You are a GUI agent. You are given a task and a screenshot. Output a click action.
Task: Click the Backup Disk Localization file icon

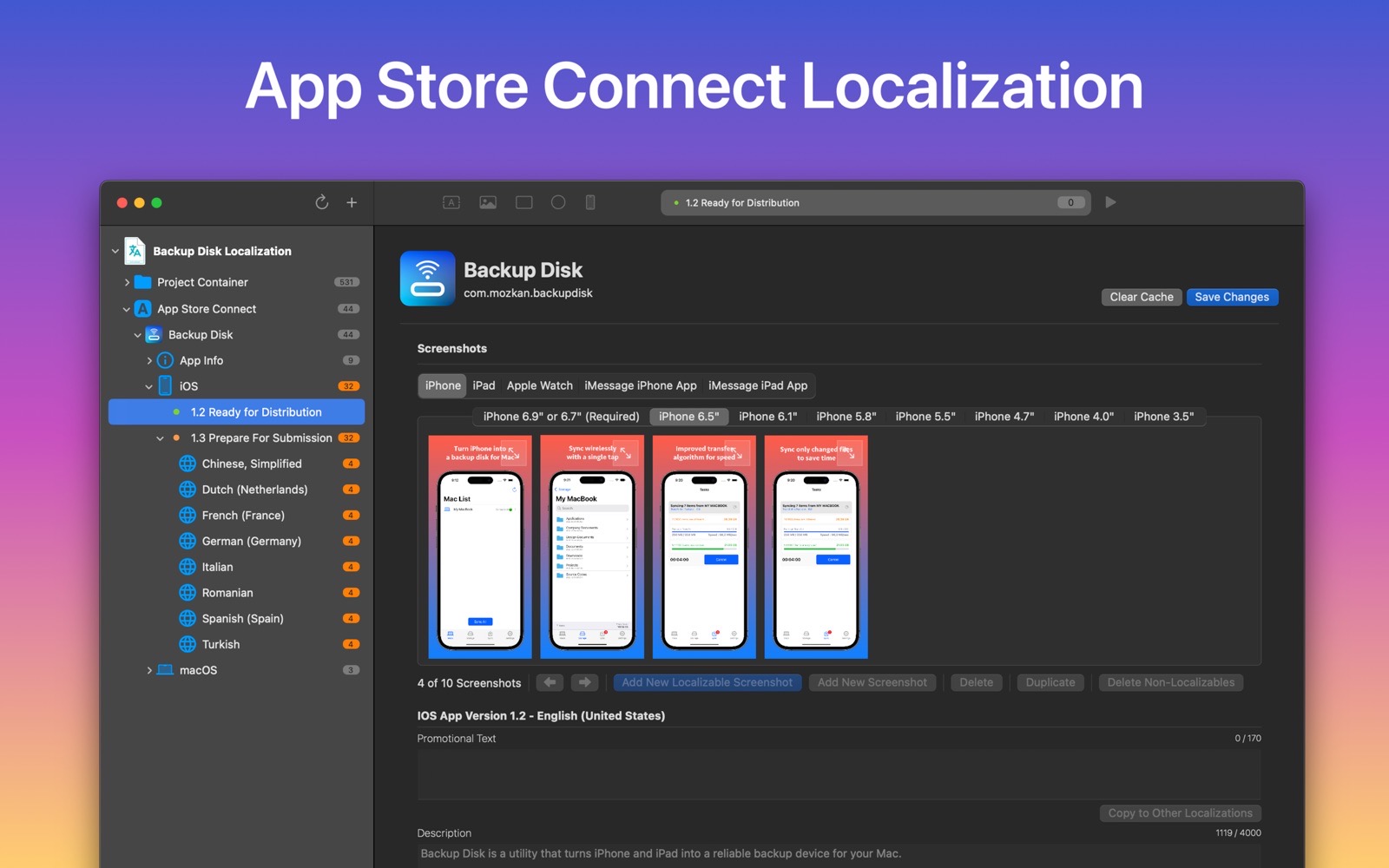[x=135, y=251]
